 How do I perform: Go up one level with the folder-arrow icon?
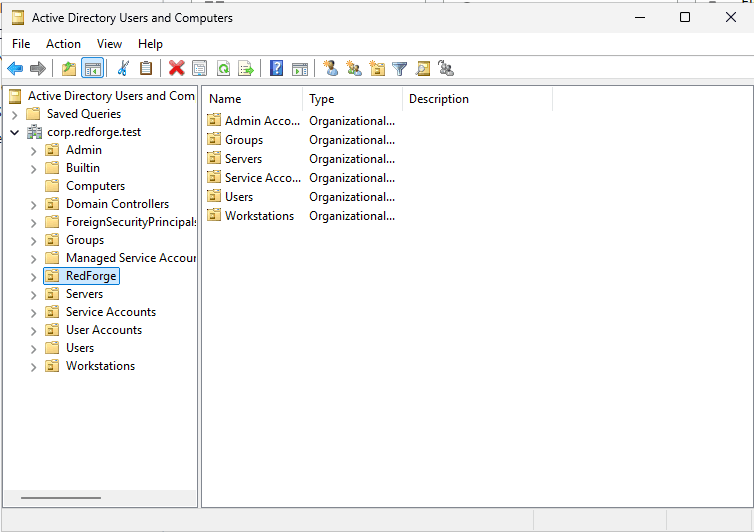point(69,69)
